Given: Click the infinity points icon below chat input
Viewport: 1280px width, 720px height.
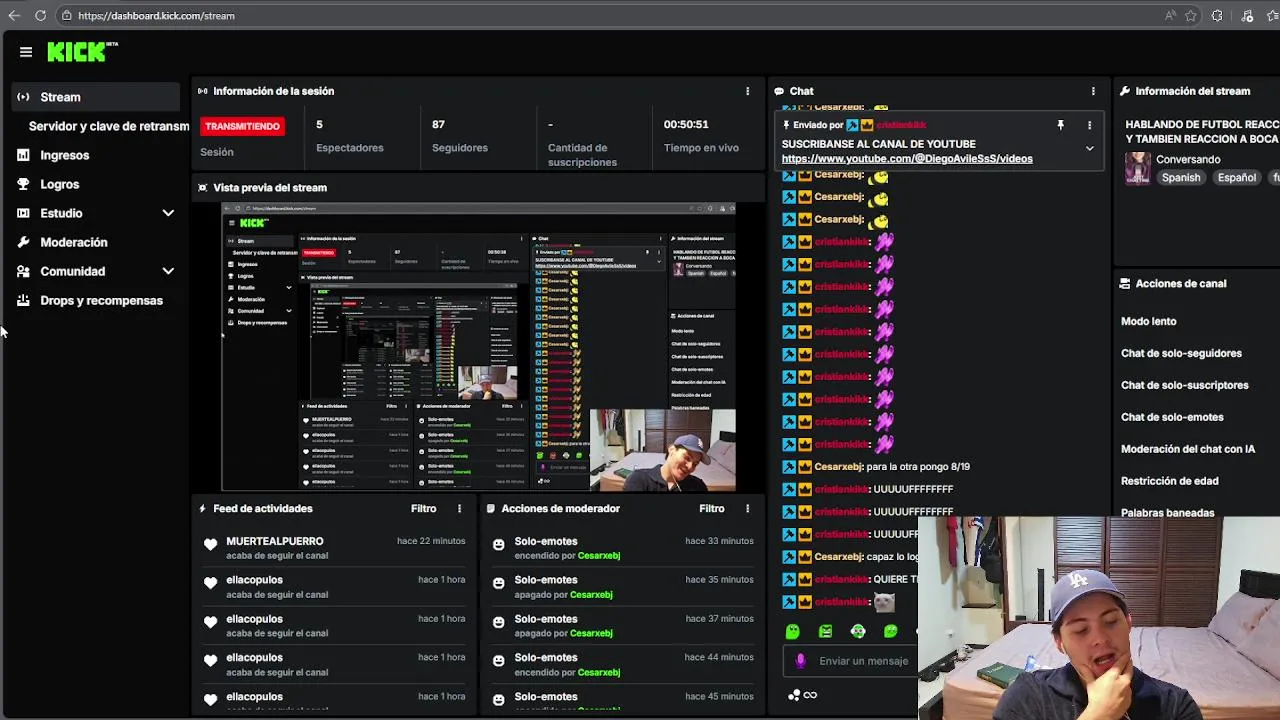Looking at the screenshot, I should pyautogui.click(x=810, y=695).
